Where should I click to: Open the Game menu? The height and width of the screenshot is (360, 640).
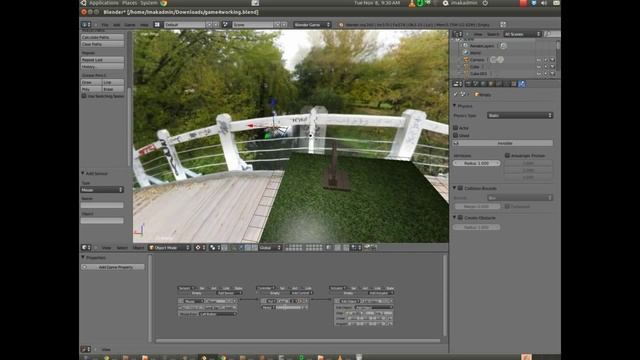coord(129,25)
